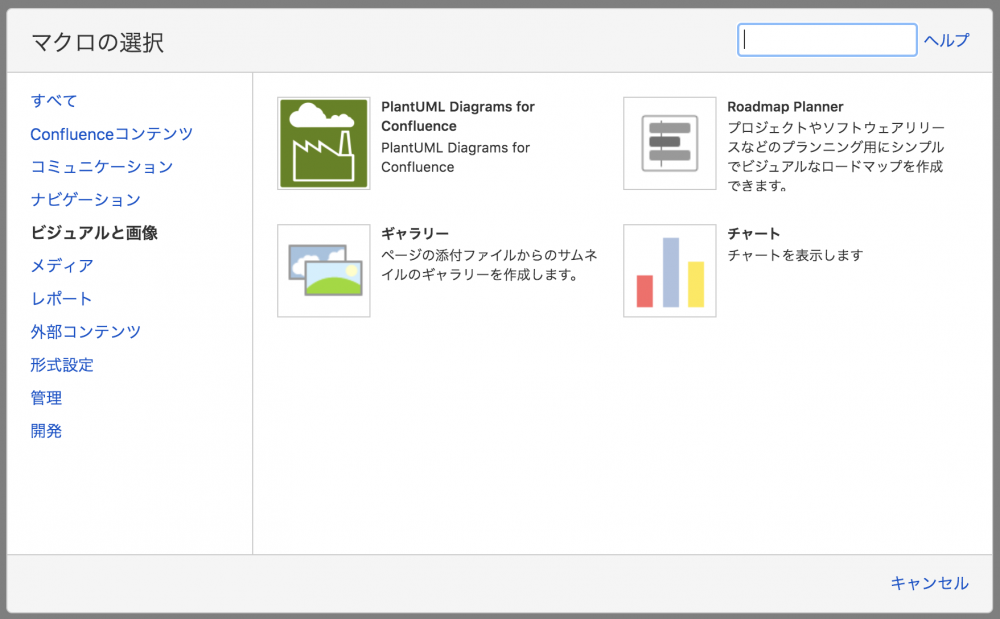Click the ギャラリー thumbnail description text
This screenshot has height=619, width=1000.
click(489, 265)
